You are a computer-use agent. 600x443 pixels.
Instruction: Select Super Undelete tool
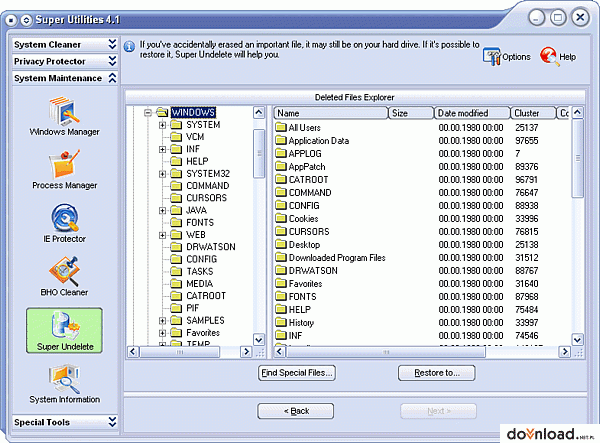pyautogui.click(x=64, y=331)
